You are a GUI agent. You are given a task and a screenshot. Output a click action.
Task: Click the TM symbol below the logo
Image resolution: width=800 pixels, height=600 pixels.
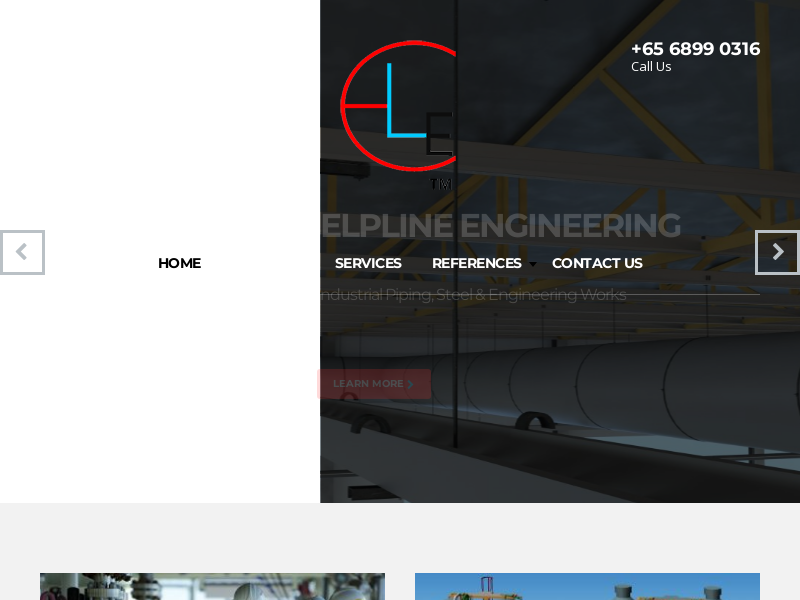(x=441, y=183)
